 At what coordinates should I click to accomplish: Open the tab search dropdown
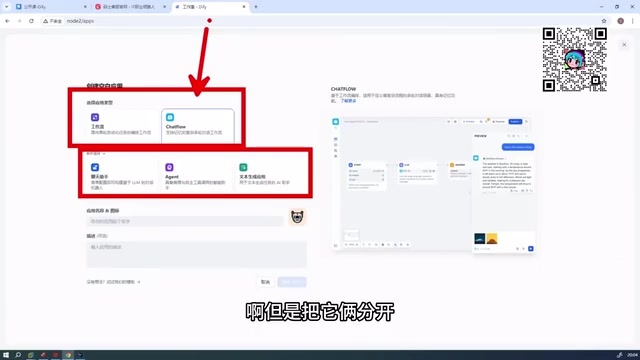[x=6, y=7]
